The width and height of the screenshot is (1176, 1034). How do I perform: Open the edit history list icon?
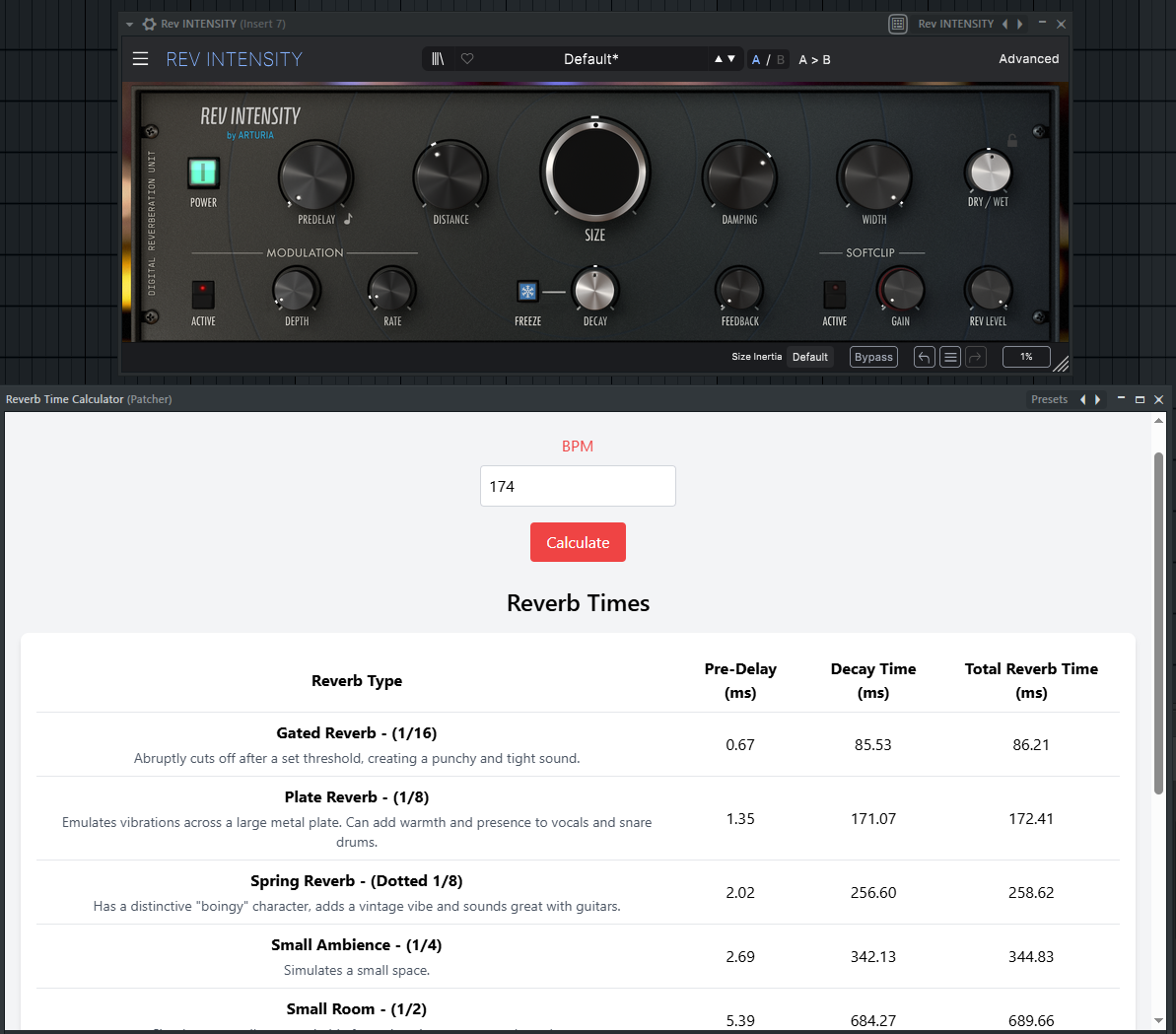point(950,357)
